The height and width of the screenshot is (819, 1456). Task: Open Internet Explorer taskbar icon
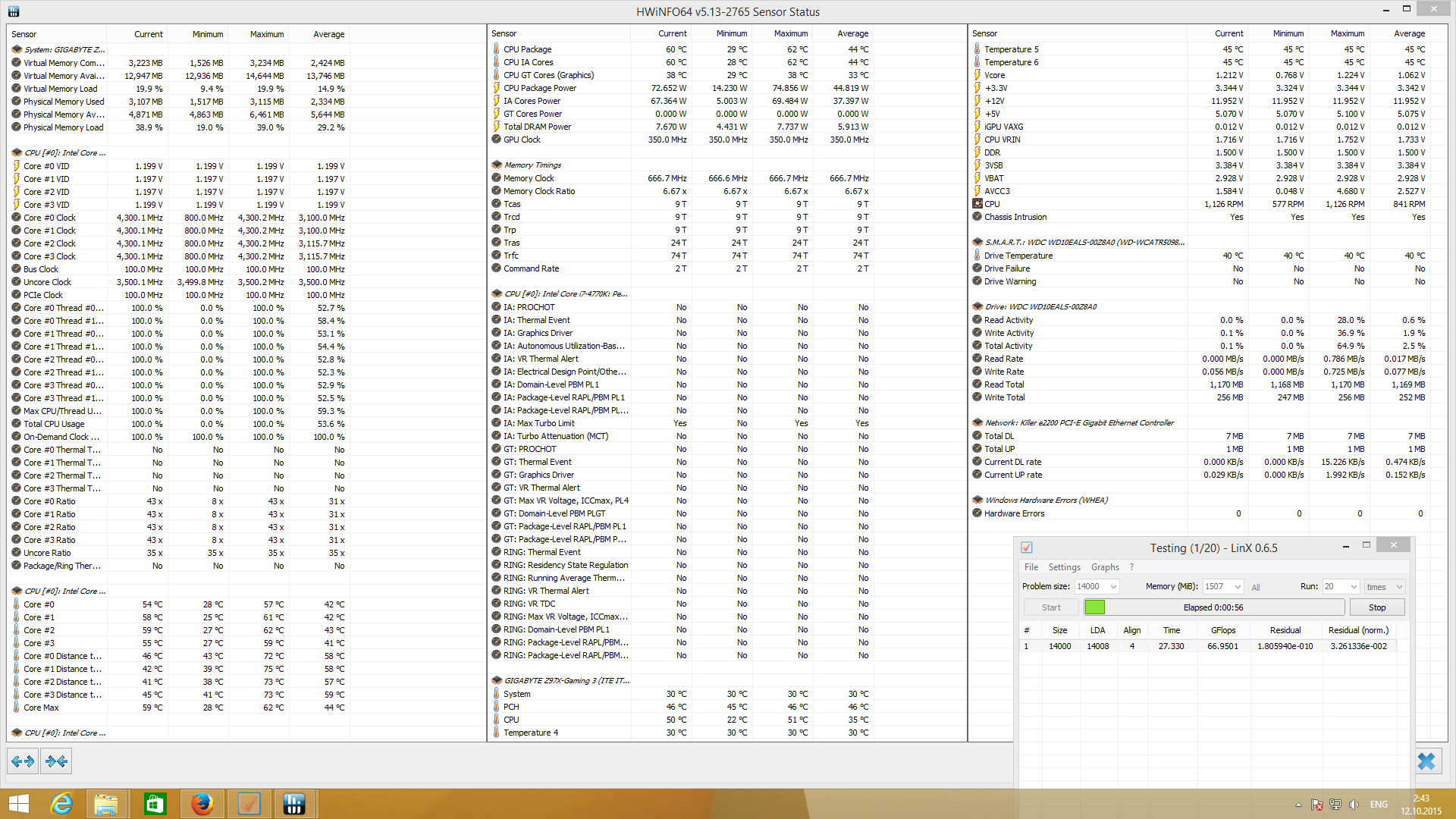[x=61, y=804]
